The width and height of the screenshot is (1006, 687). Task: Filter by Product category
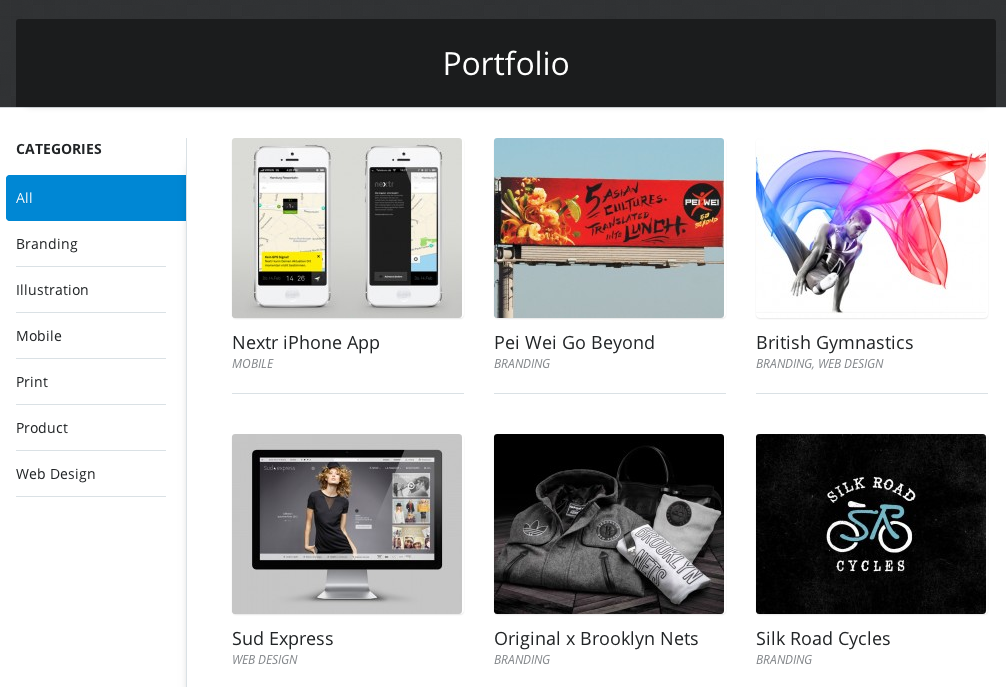click(90, 428)
